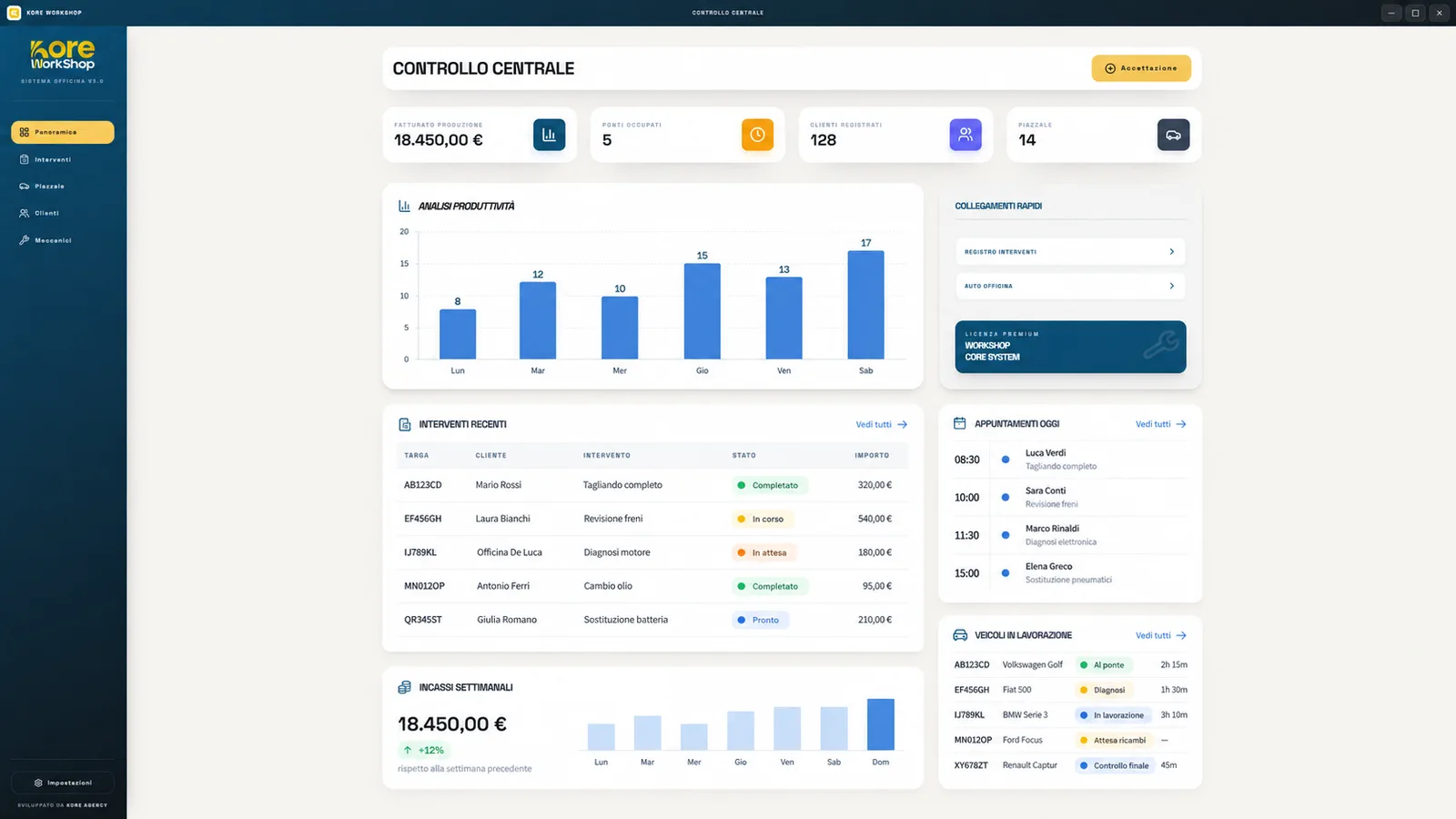This screenshot has height=819, width=1456.
Task: Click the users icon on Clienti Registrati card
Action: (966, 135)
